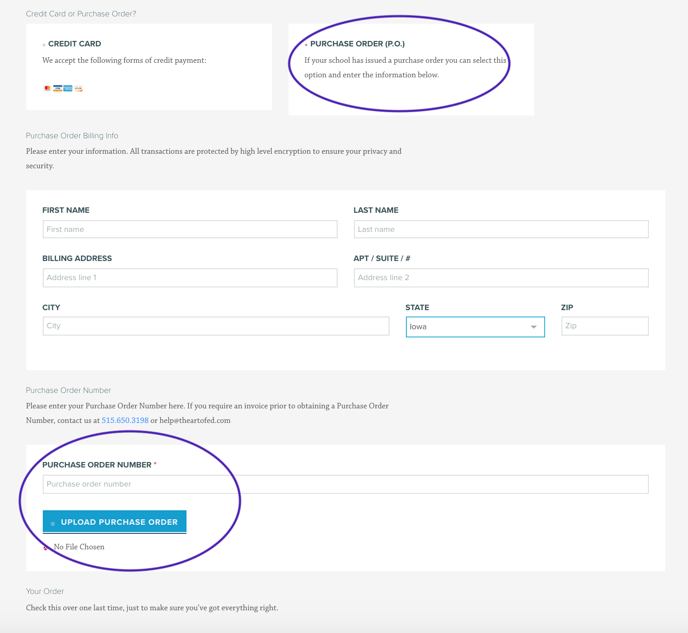Click the State dropdown arrow
This screenshot has height=633, width=688.
tap(534, 327)
